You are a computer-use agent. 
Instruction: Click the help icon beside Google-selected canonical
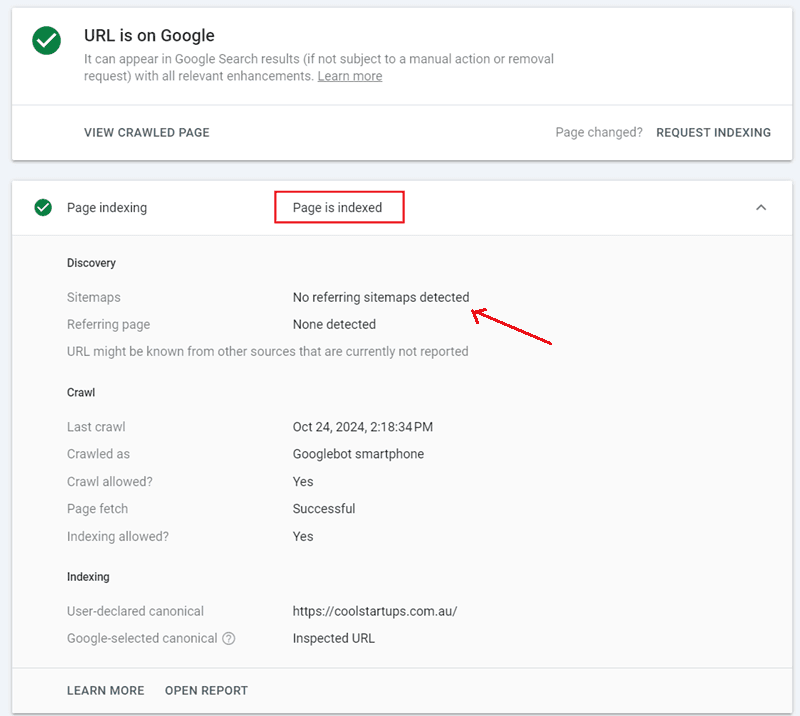tap(229, 638)
